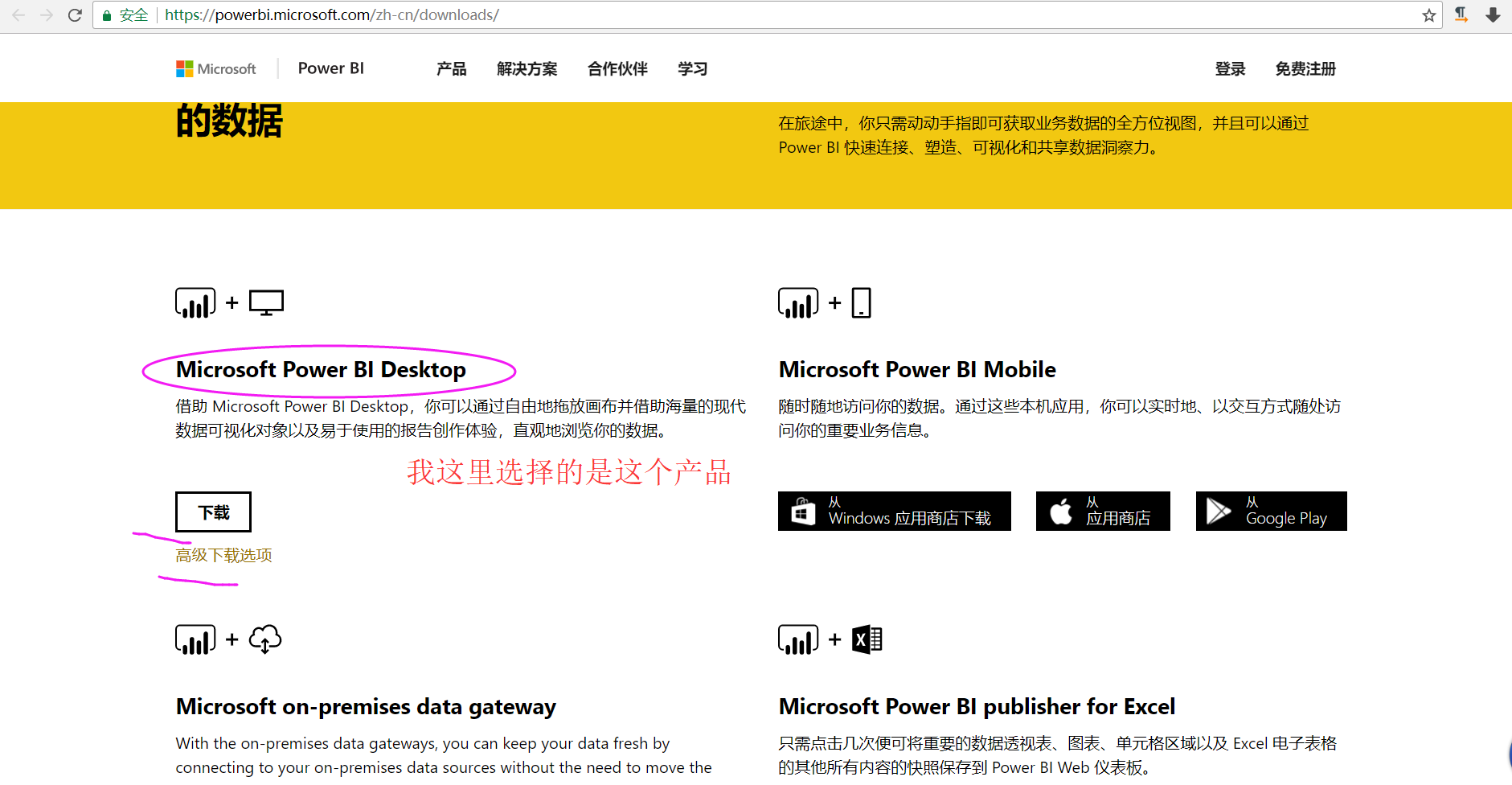Click the Microsoft logo

216,69
